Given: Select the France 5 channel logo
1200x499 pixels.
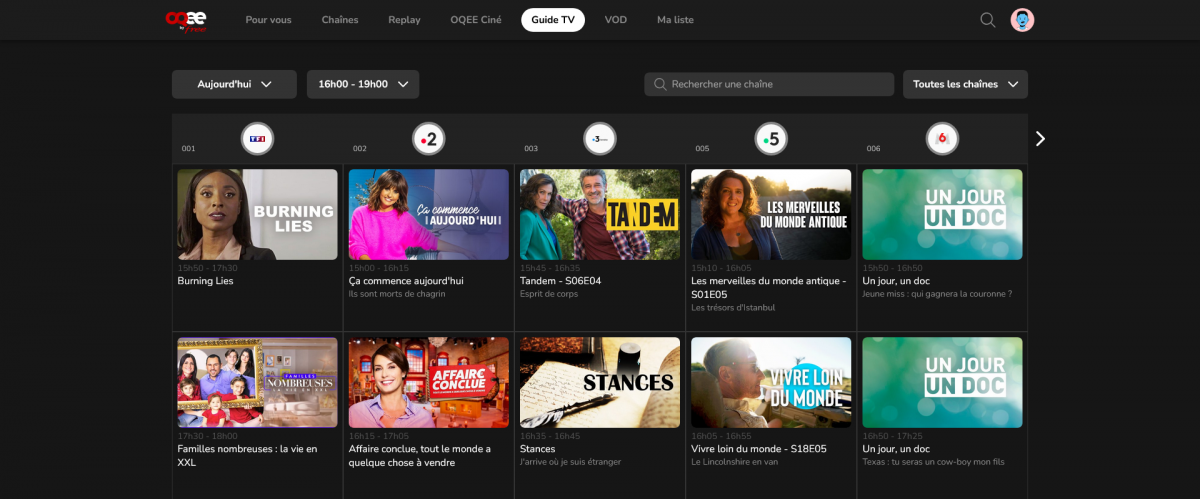Looking at the screenshot, I should 770,139.
